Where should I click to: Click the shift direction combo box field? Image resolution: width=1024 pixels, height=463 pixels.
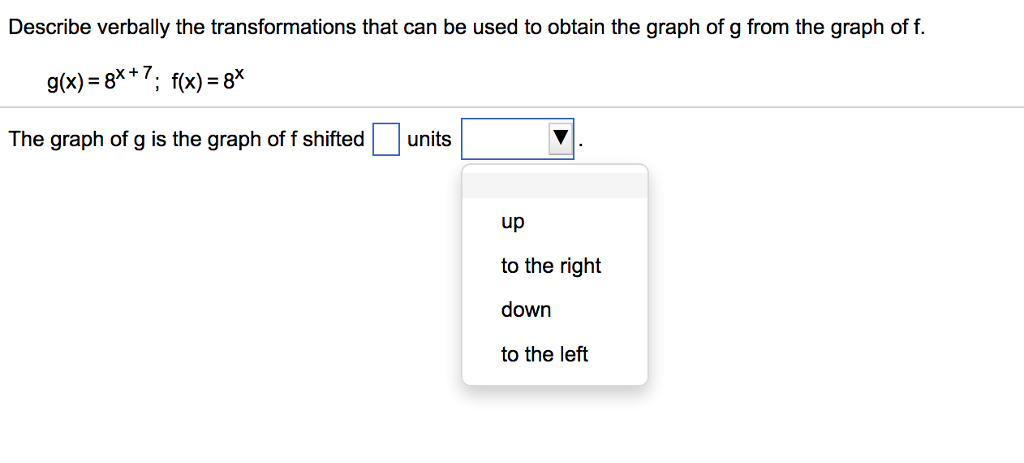[x=505, y=140]
